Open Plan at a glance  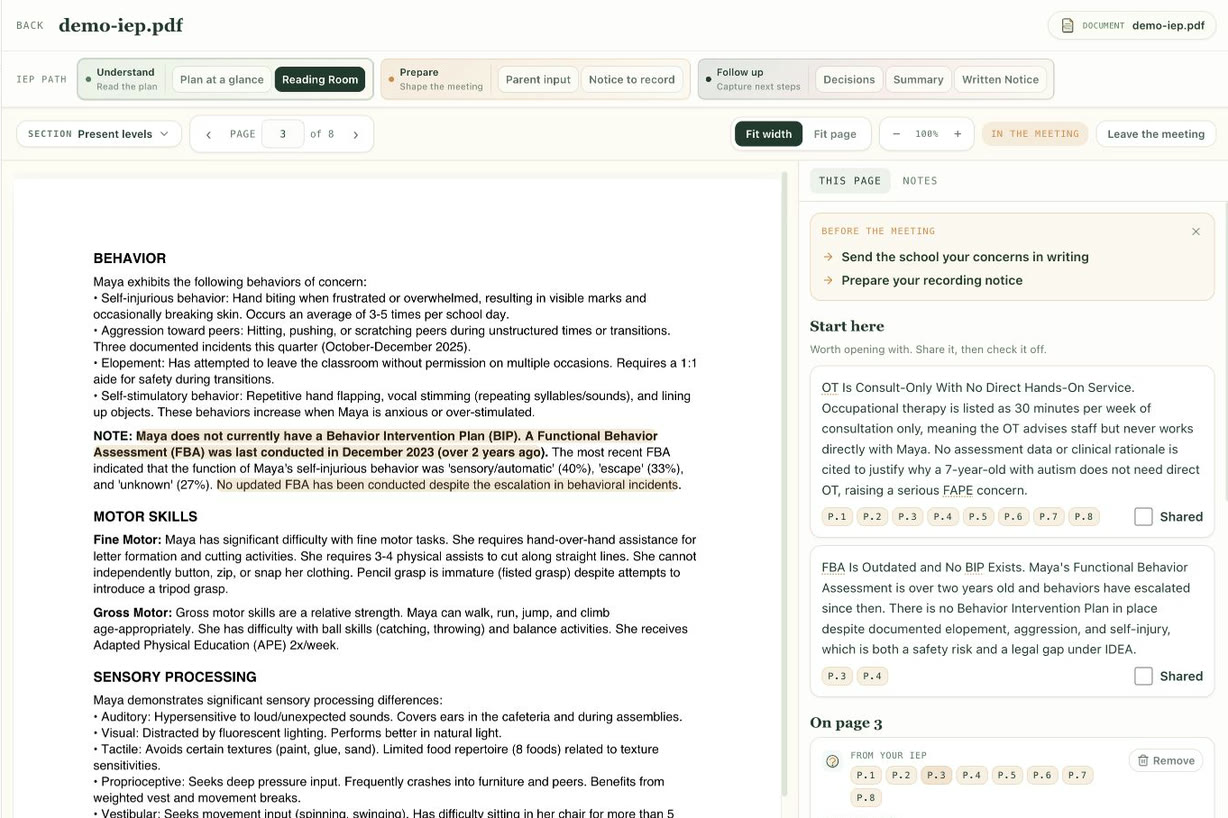coord(222,80)
